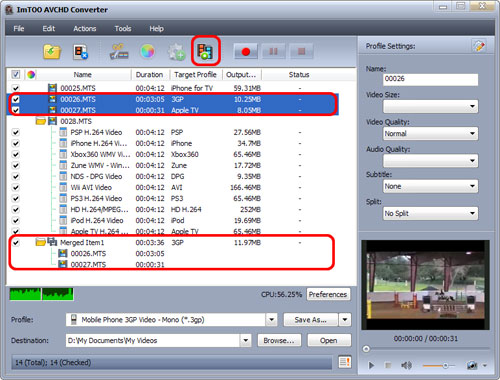The height and width of the screenshot is (380, 500).
Task: Toggle the Xbox360 WMV checkbox
Action: (x=16, y=154)
